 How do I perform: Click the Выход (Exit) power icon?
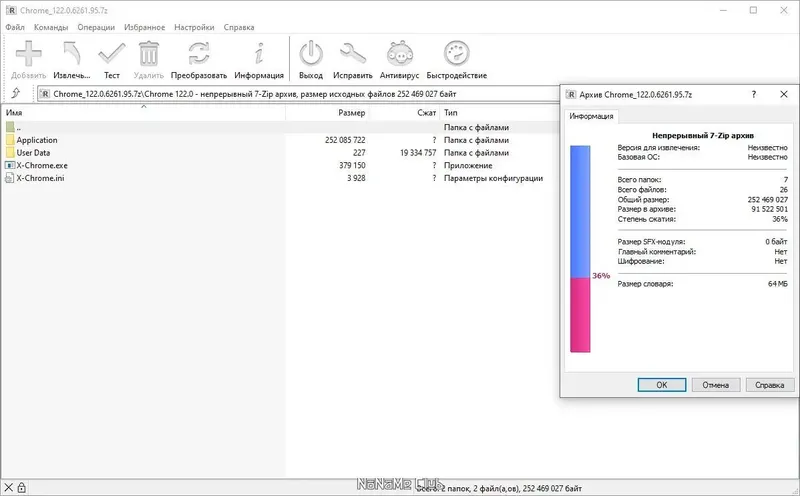point(311,54)
